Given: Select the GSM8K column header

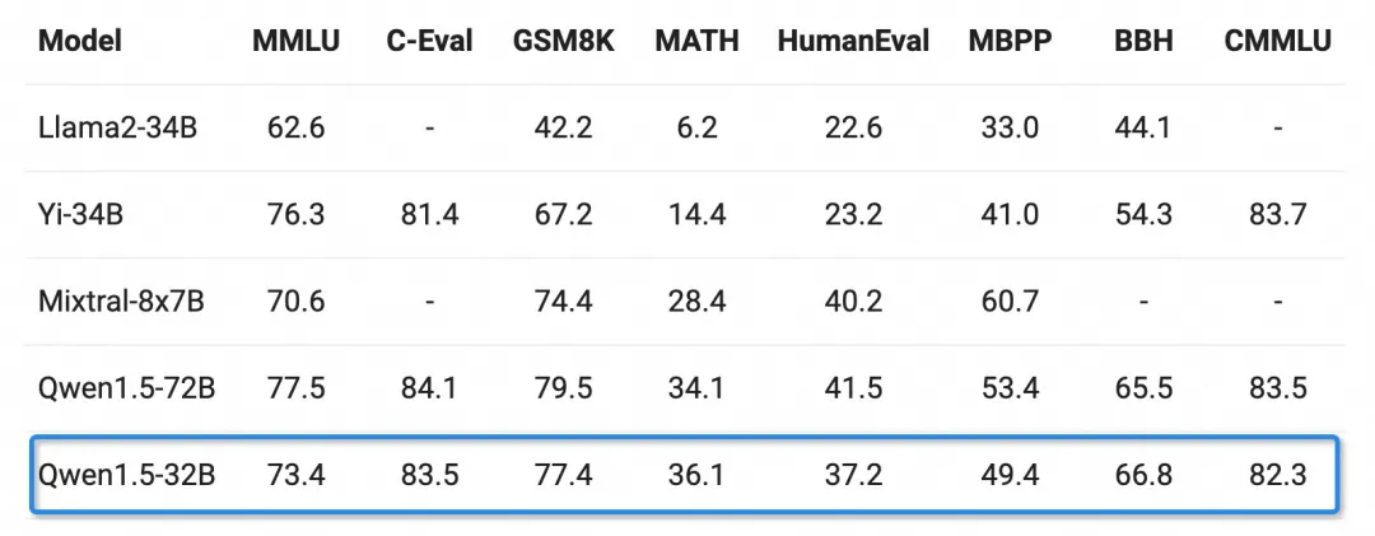Looking at the screenshot, I should [x=564, y=41].
